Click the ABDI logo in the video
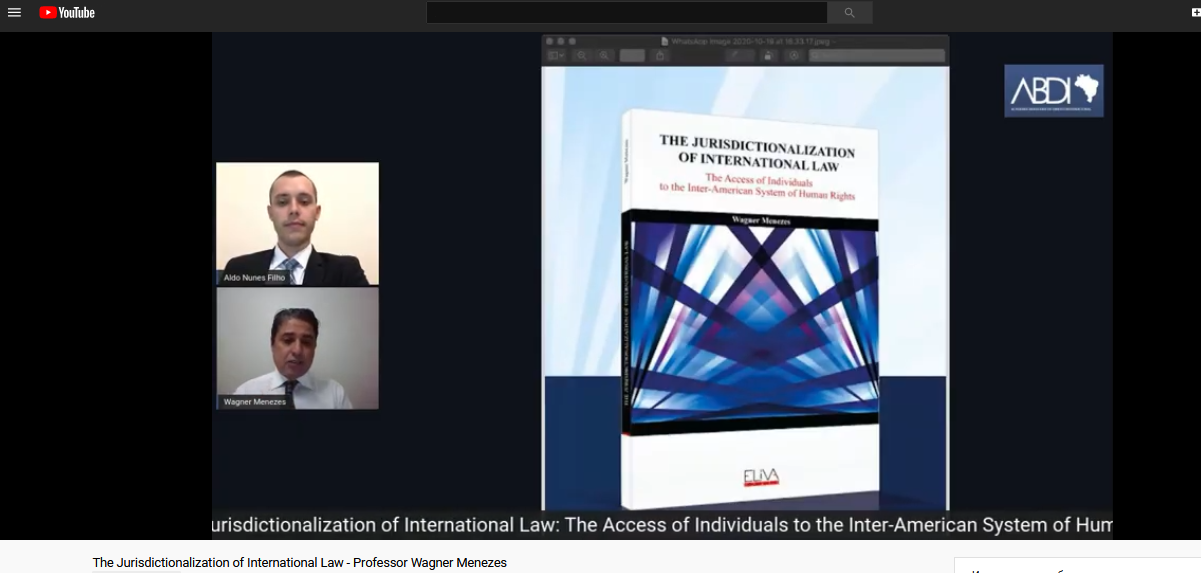Image resolution: width=1201 pixels, height=573 pixels. pos(1053,91)
